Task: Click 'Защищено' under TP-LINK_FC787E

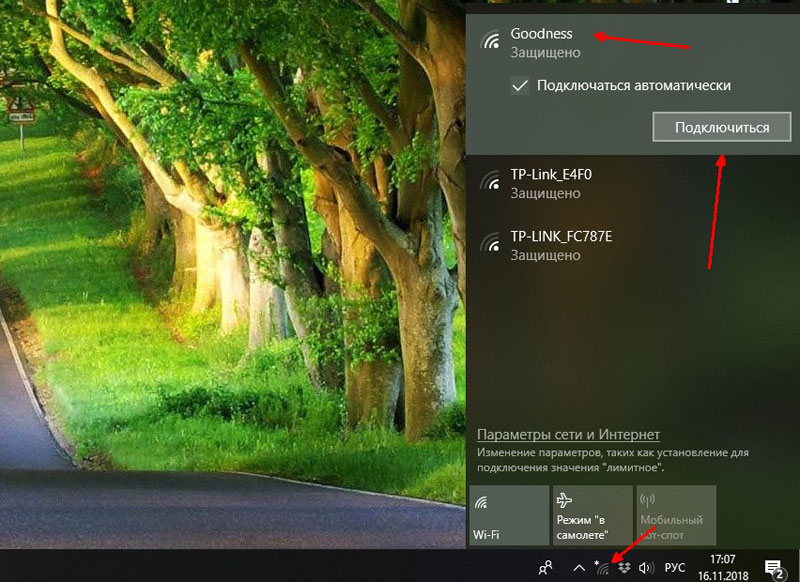Action: (x=545, y=255)
